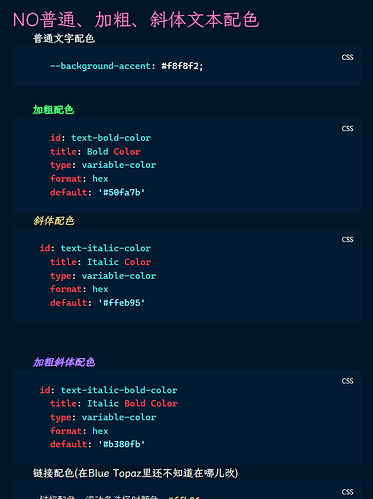Click the CSS label below the 链接配色 heading
Image resolution: width=373 pixels, height=499 pixels.
[347, 492]
